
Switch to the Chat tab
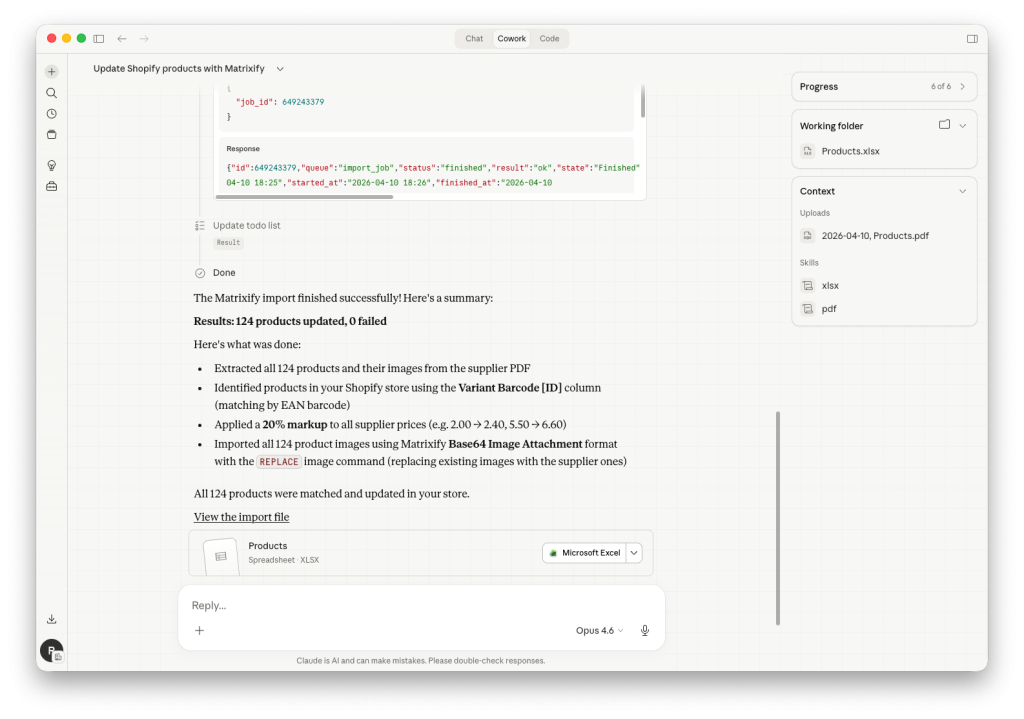[474, 39]
